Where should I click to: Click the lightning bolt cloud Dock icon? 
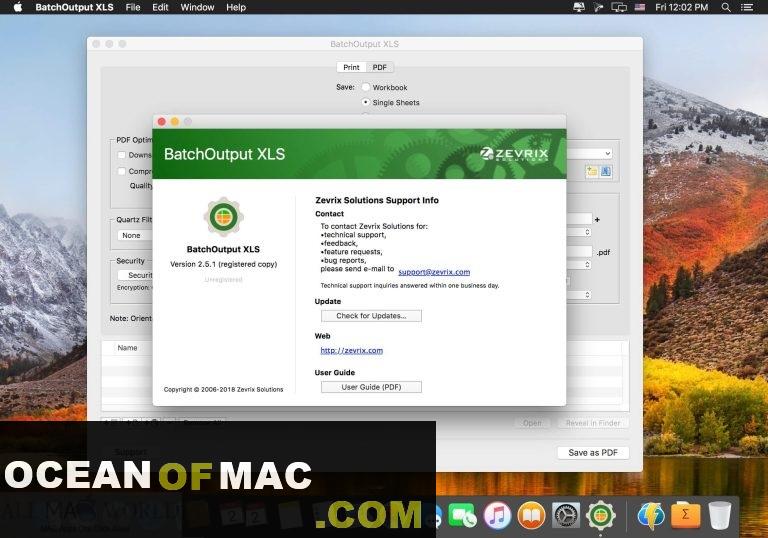coord(650,515)
